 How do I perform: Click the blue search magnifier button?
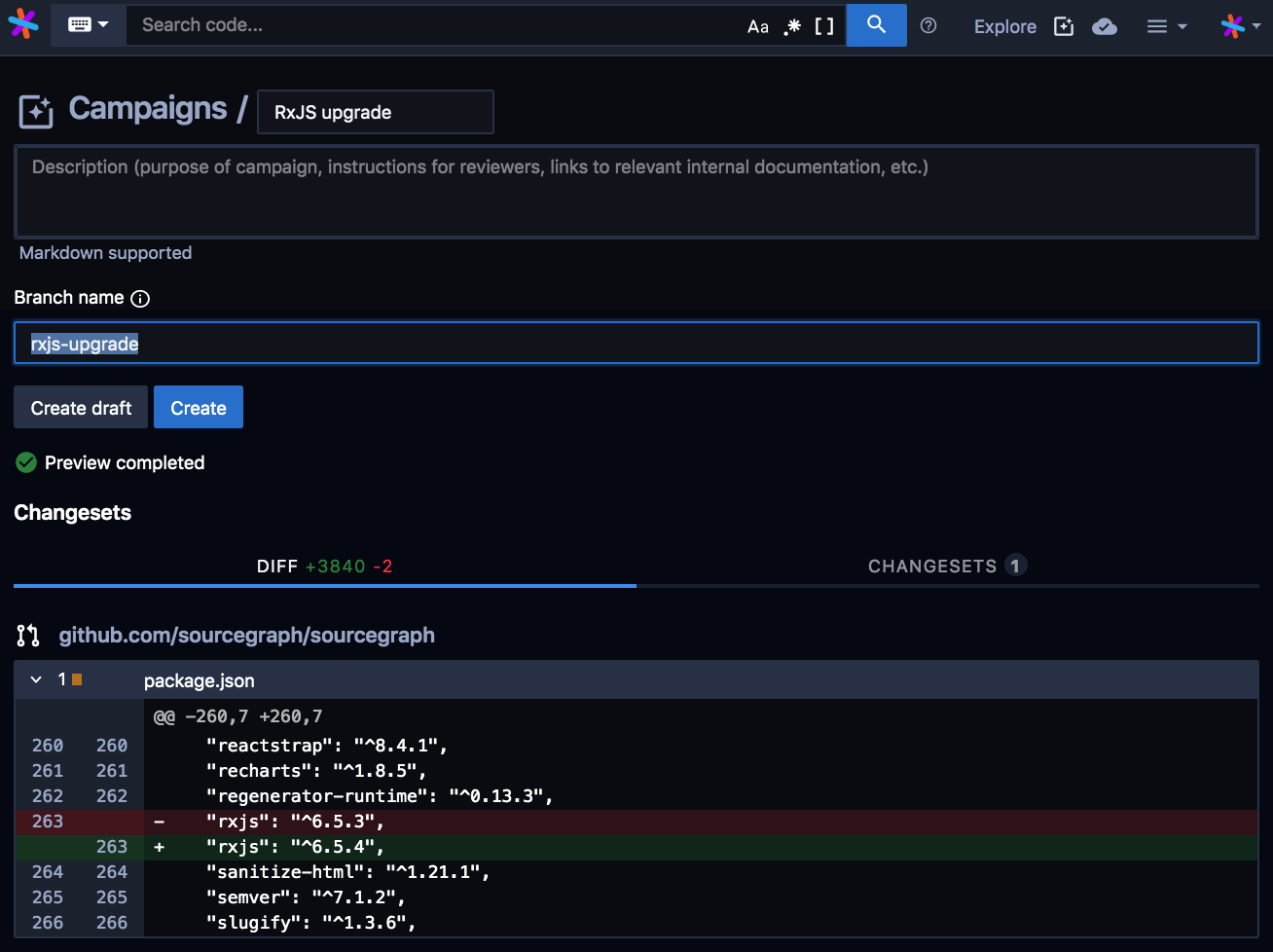pyautogui.click(x=877, y=25)
